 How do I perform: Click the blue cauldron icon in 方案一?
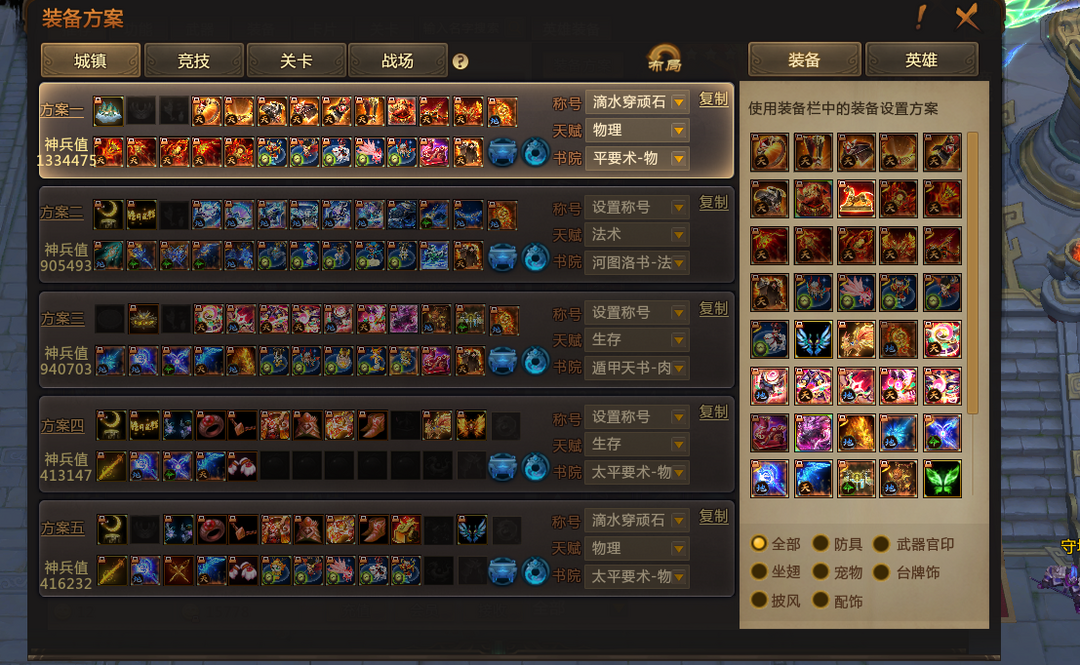(x=502, y=153)
